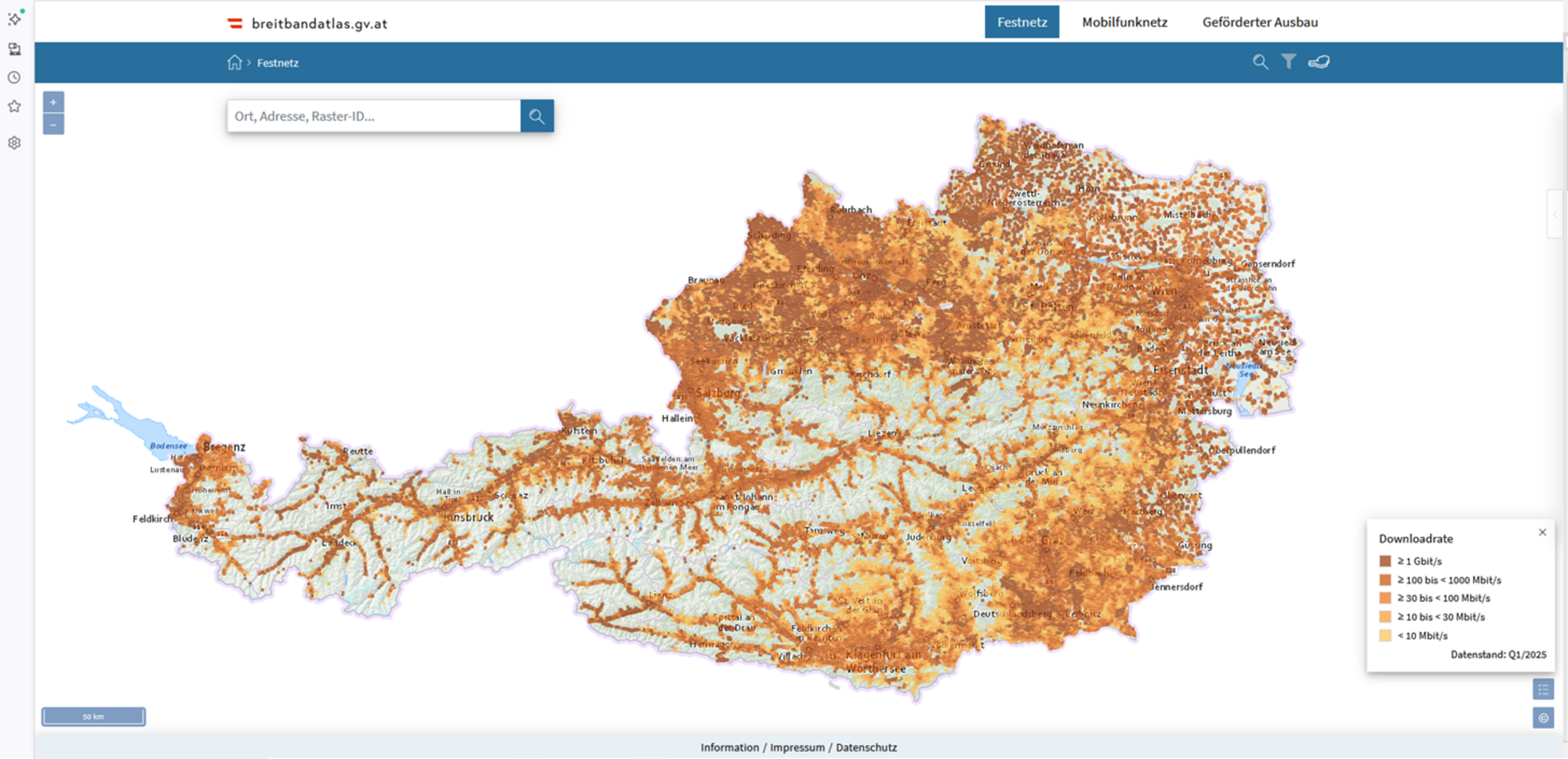This screenshot has height=759, width=1568.
Task: Open the sidebar settings gear icon
Action: [x=14, y=143]
